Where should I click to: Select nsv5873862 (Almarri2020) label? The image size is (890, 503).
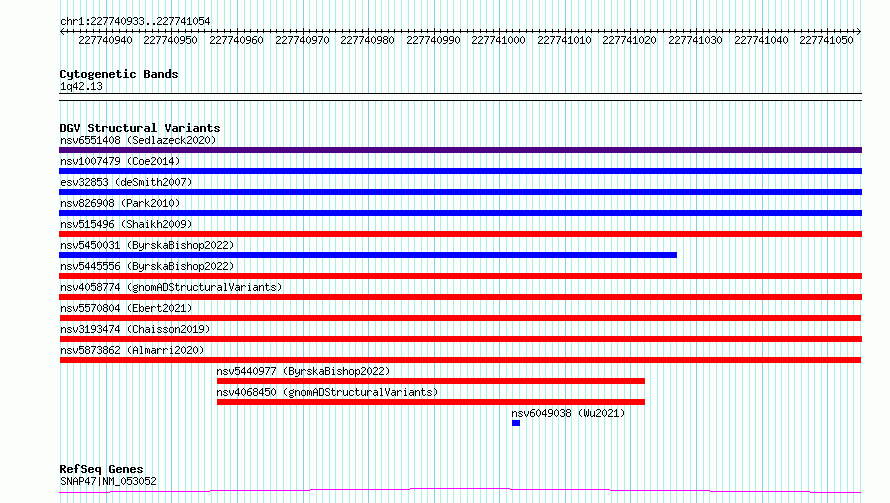pyautogui.click(x=132, y=350)
